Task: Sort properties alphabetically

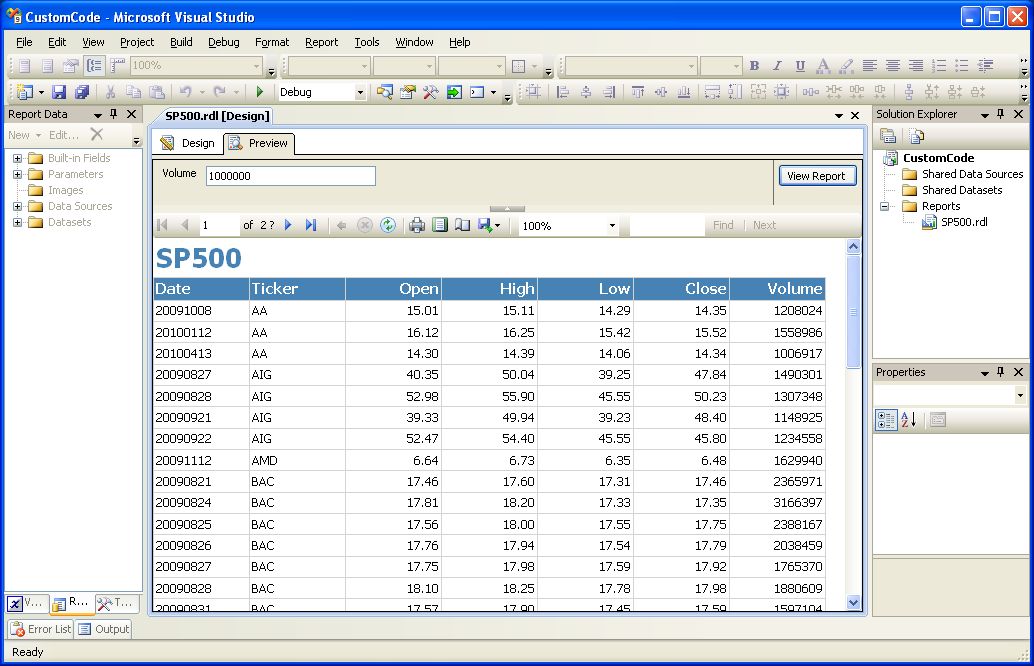Action: pos(908,420)
